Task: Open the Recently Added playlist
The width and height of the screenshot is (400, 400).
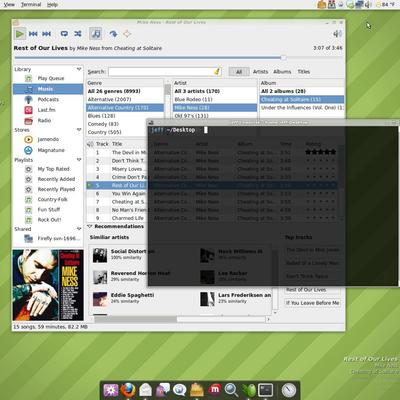Action: (x=48, y=179)
